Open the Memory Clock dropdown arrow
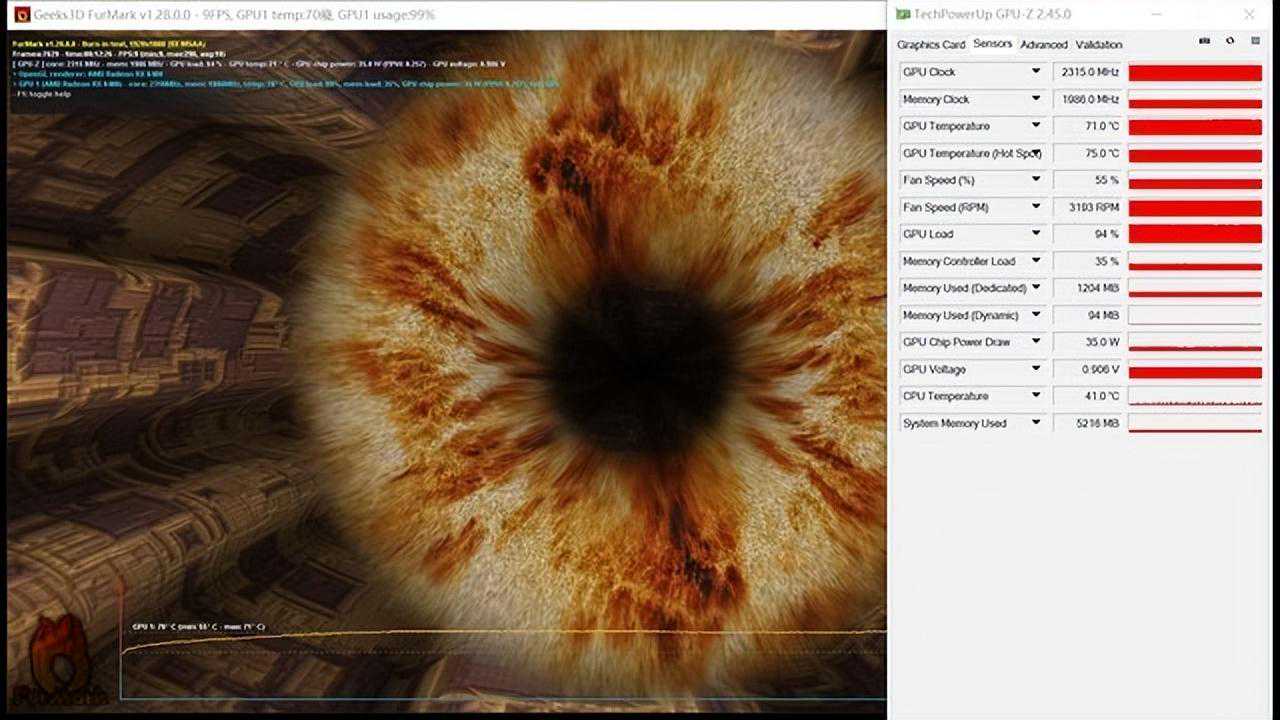The height and width of the screenshot is (720, 1280). click(x=1036, y=99)
